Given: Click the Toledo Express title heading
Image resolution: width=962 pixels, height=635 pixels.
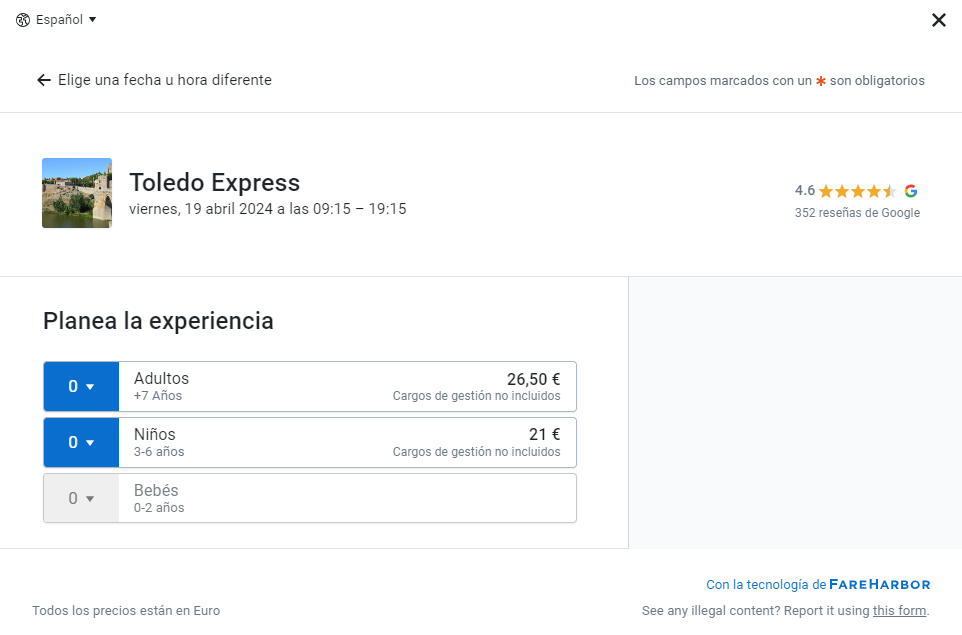Looking at the screenshot, I should tap(214, 183).
